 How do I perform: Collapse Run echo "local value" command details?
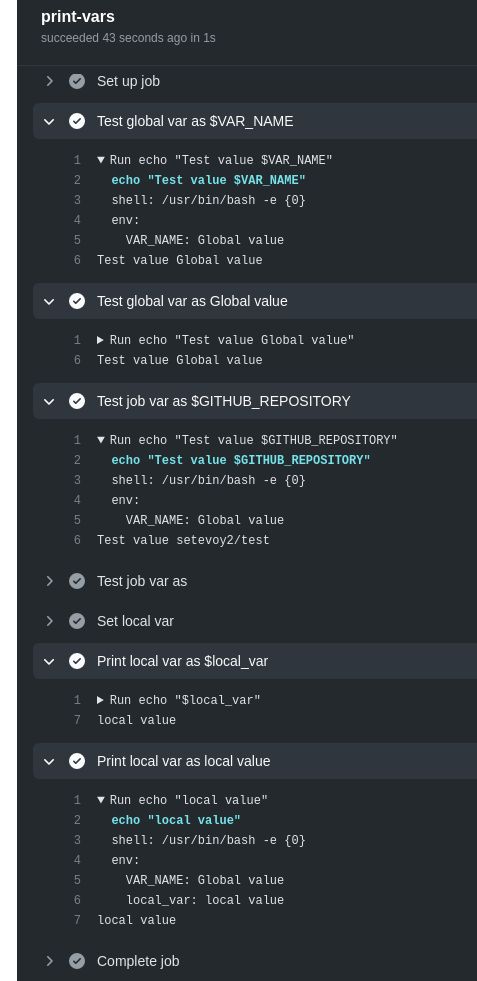[101, 800]
